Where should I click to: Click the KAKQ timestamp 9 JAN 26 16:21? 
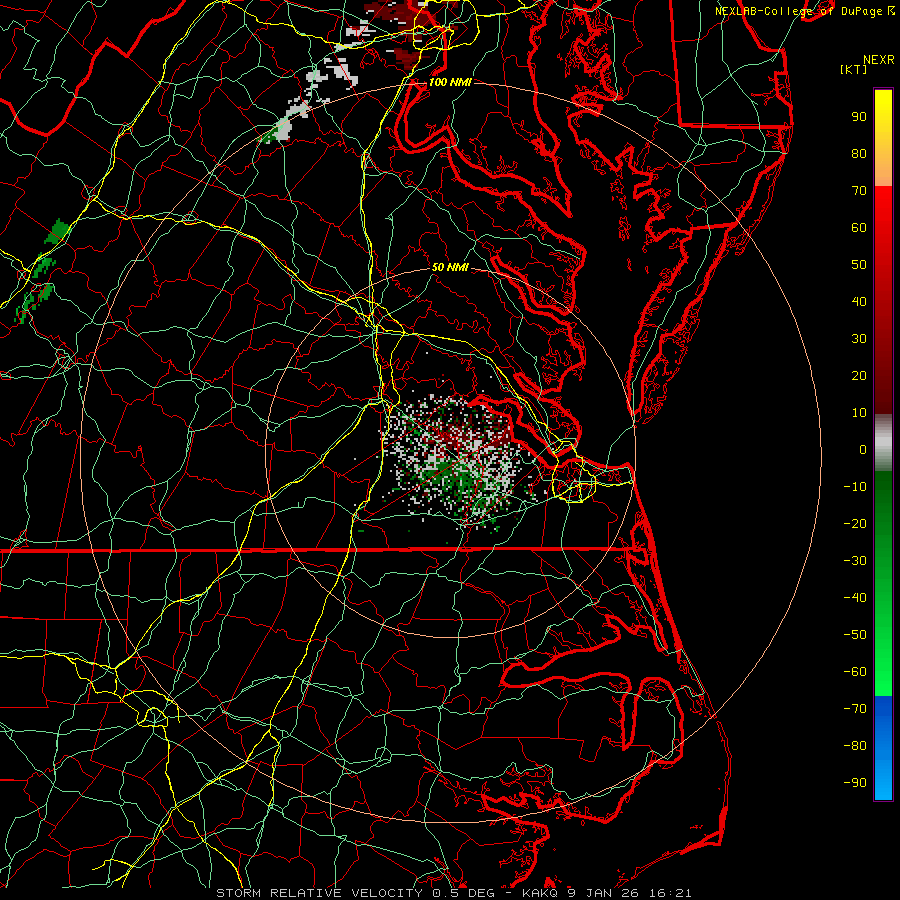click(607, 893)
